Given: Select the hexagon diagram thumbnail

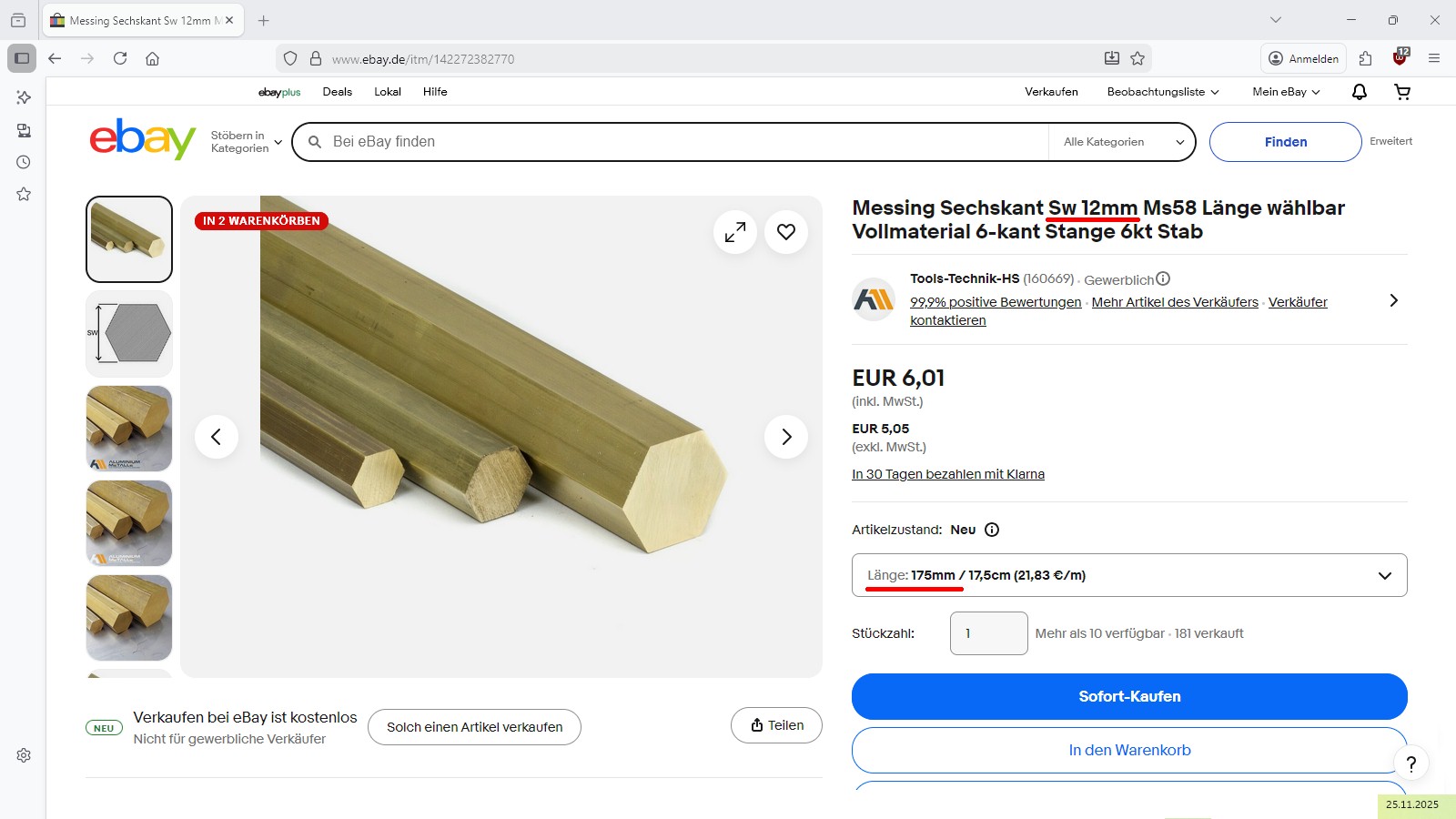Looking at the screenshot, I should pos(129,334).
